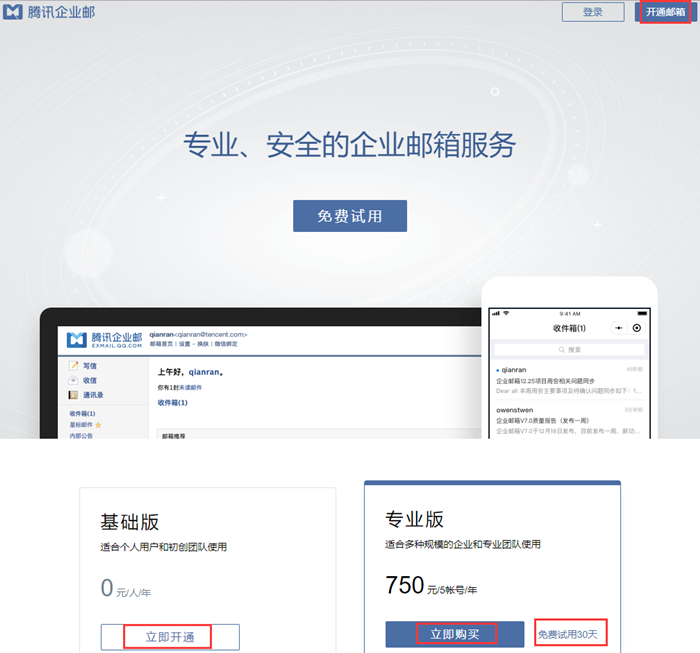Open the 通讯录 contacts icon
Image resolution: width=700 pixels, height=653 pixels.
(x=75, y=395)
